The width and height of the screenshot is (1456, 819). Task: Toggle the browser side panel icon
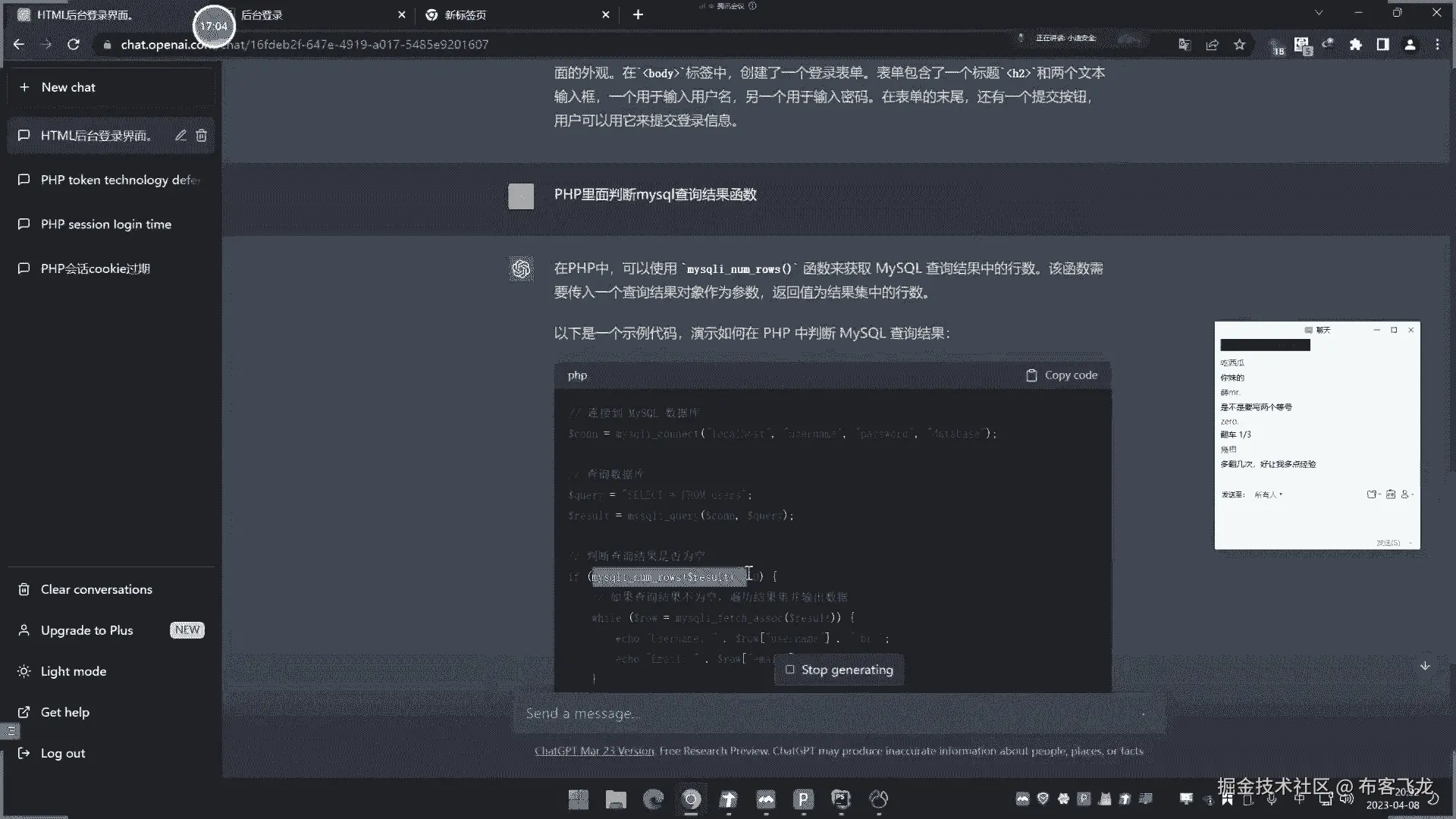[x=1382, y=45]
